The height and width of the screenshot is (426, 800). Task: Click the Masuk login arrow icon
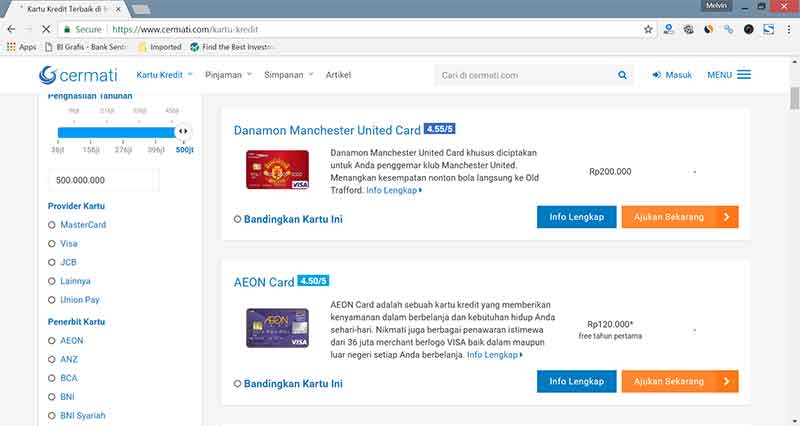pyautogui.click(x=657, y=74)
